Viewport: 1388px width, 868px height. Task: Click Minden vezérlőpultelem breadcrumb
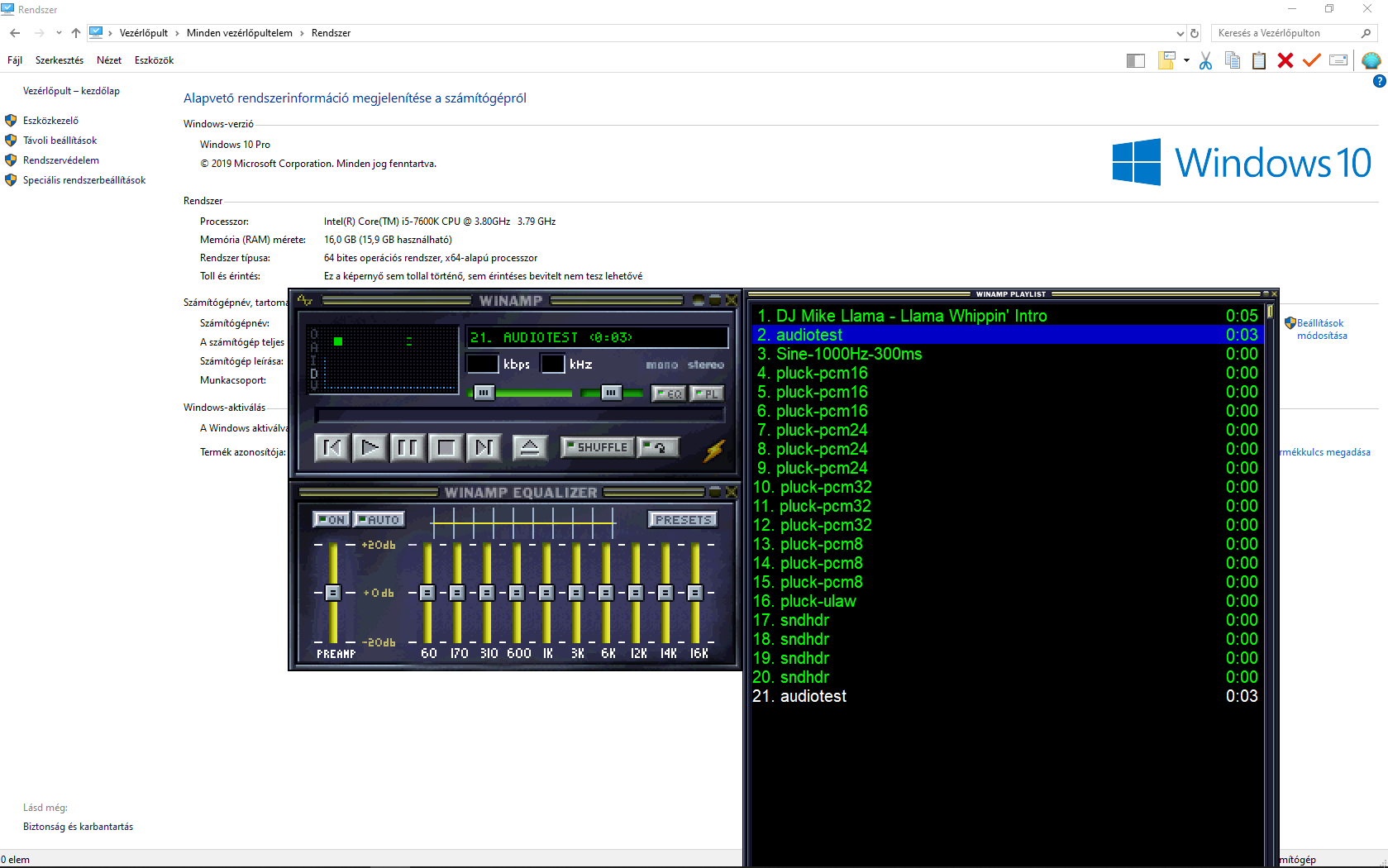(240, 33)
